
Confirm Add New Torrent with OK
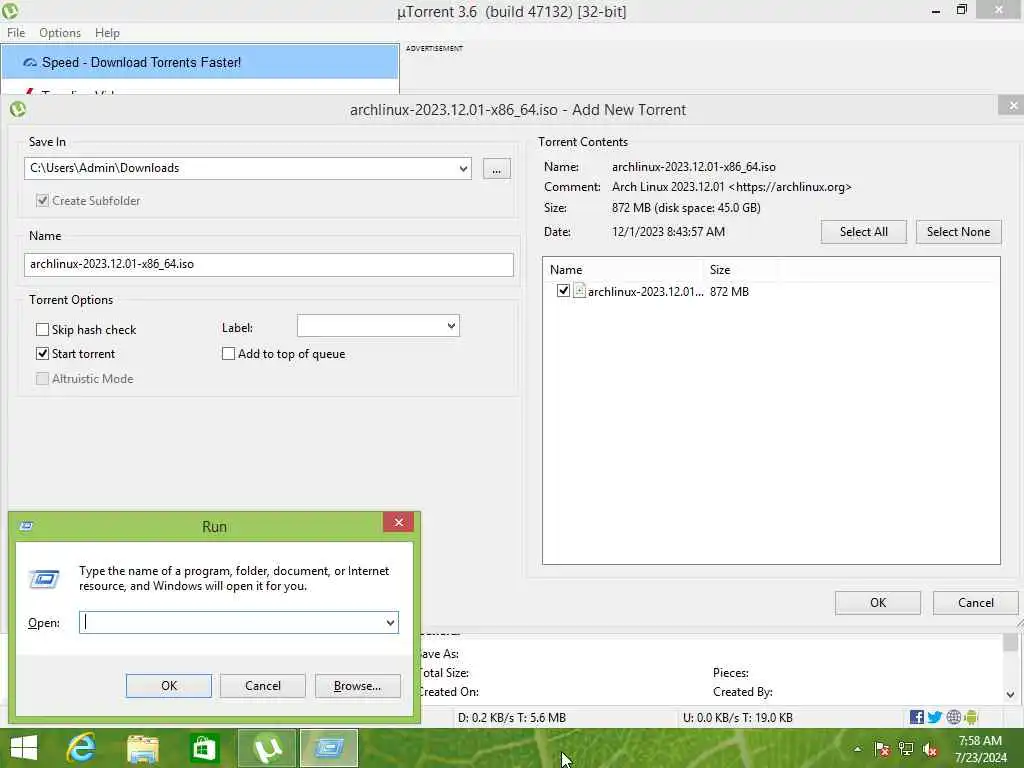click(x=878, y=603)
